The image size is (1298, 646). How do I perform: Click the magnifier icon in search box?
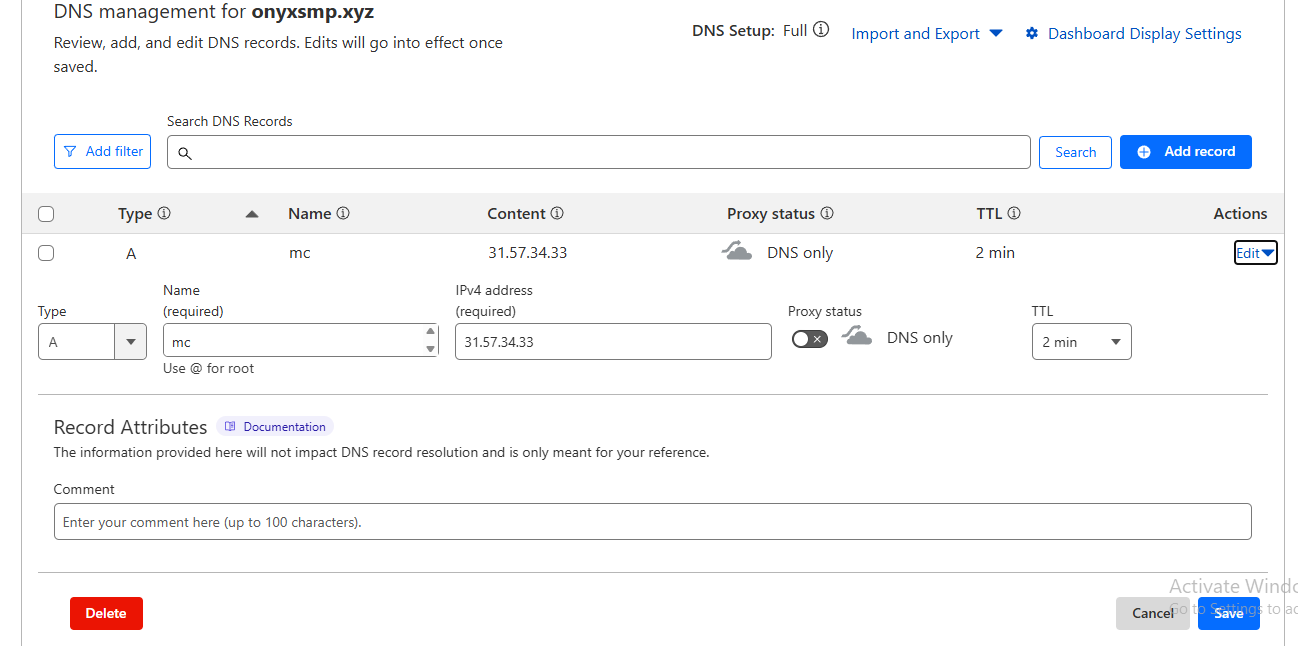pyautogui.click(x=185, y=153)
